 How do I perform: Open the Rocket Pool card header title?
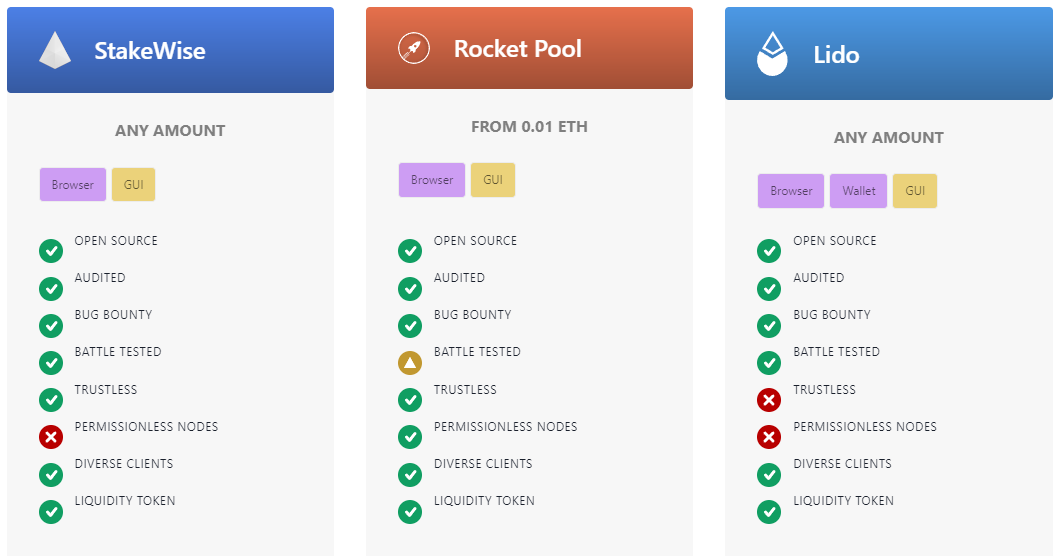click(x=518, y=49)
